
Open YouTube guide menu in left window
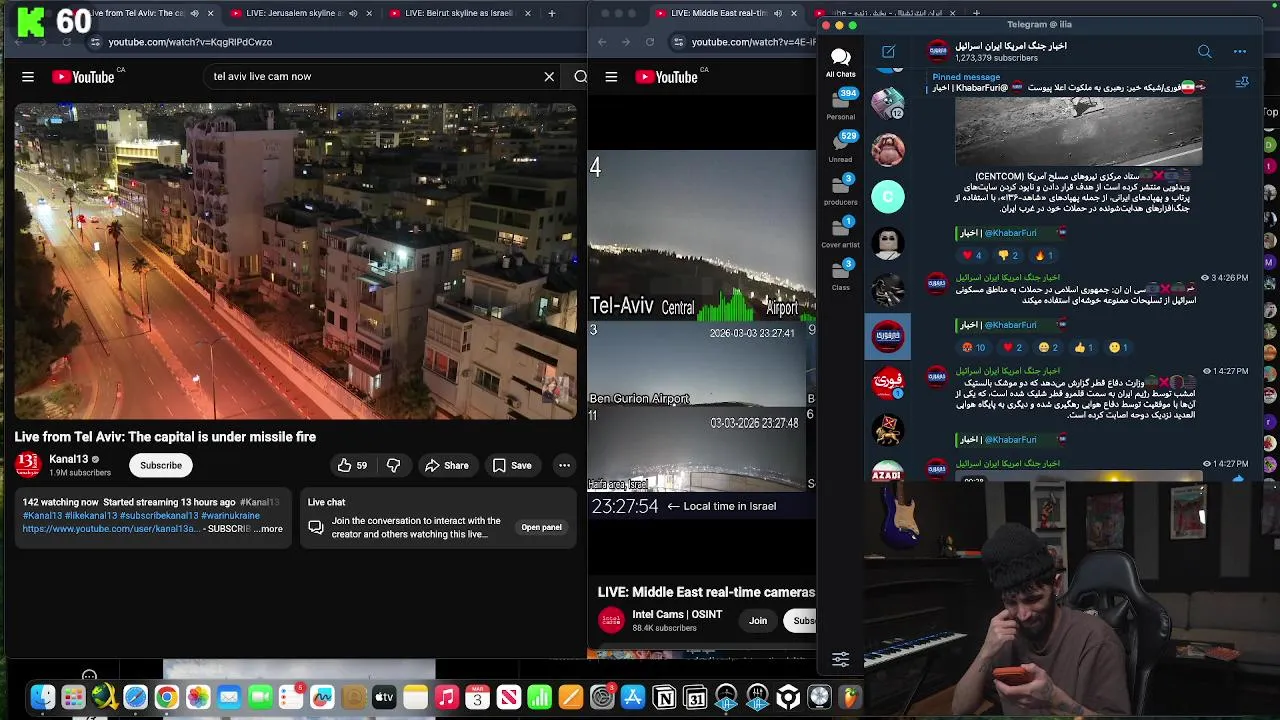point(28,77)
